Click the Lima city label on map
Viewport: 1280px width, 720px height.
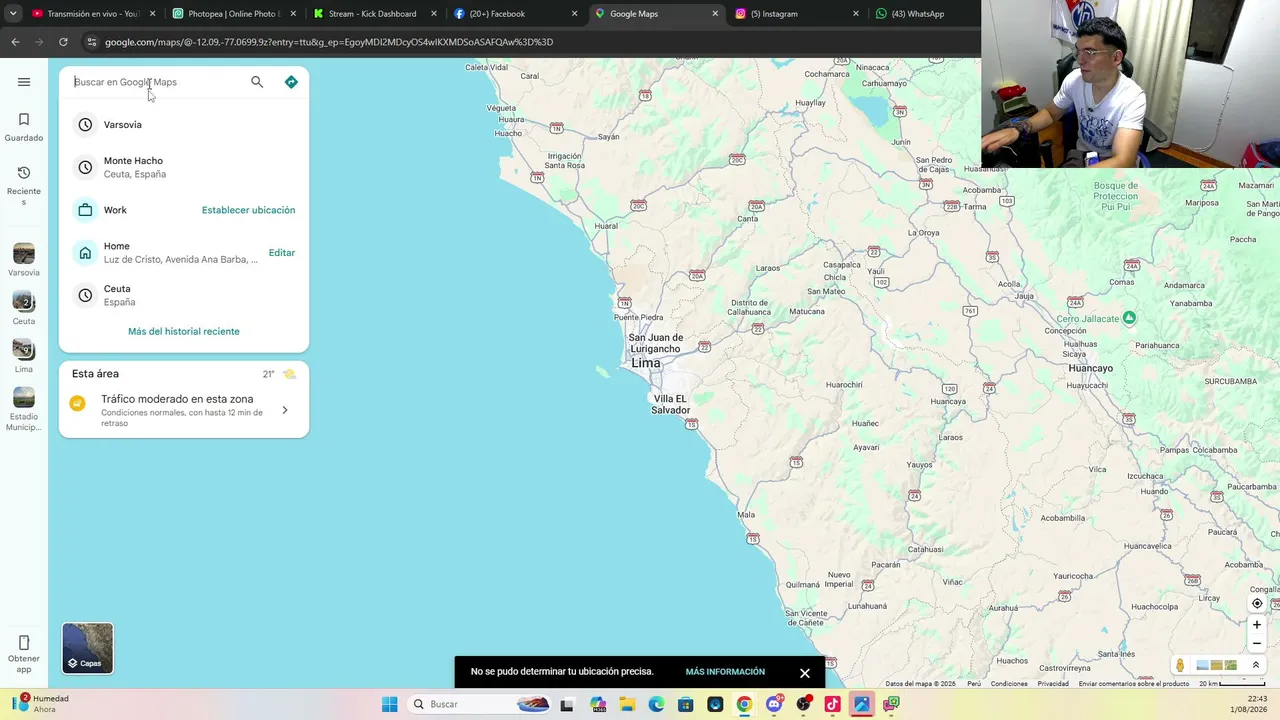tap(646, 363)
